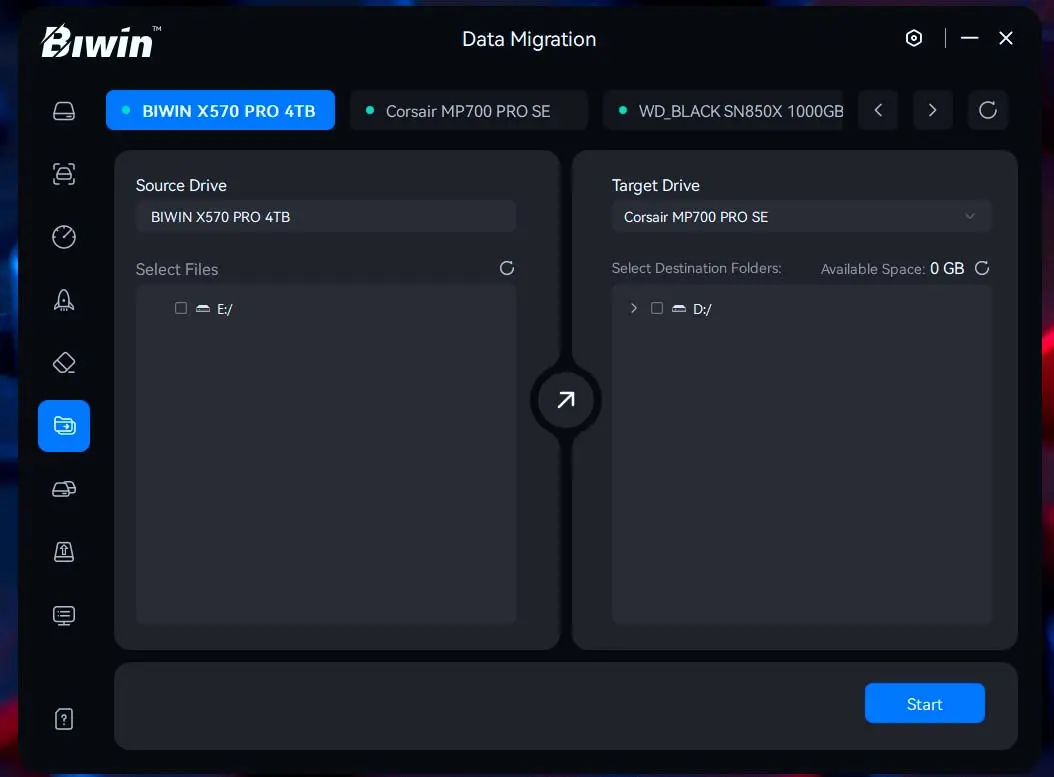The image size is (1054, 777).
Task: Open the two-drives clone tool in sidebar
Action: point(64,489)
